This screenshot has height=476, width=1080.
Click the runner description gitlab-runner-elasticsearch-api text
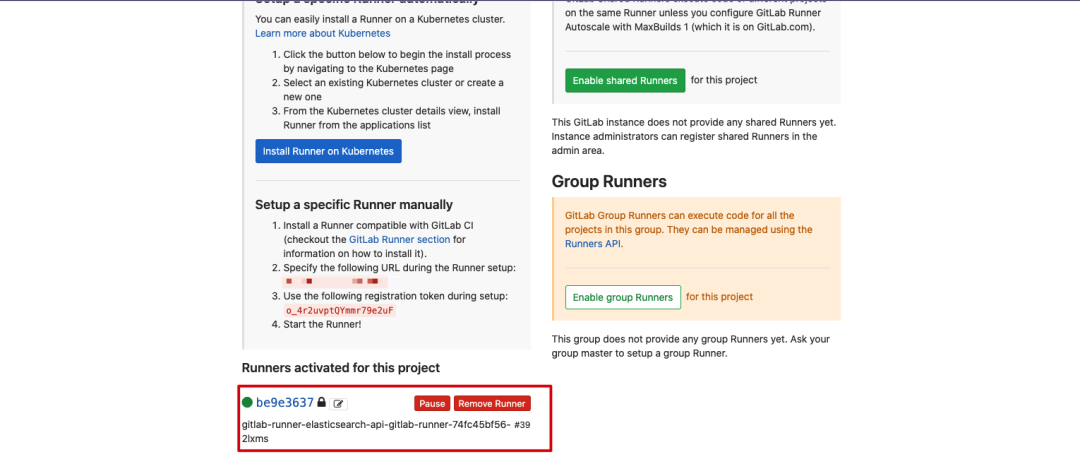(376, 425)
